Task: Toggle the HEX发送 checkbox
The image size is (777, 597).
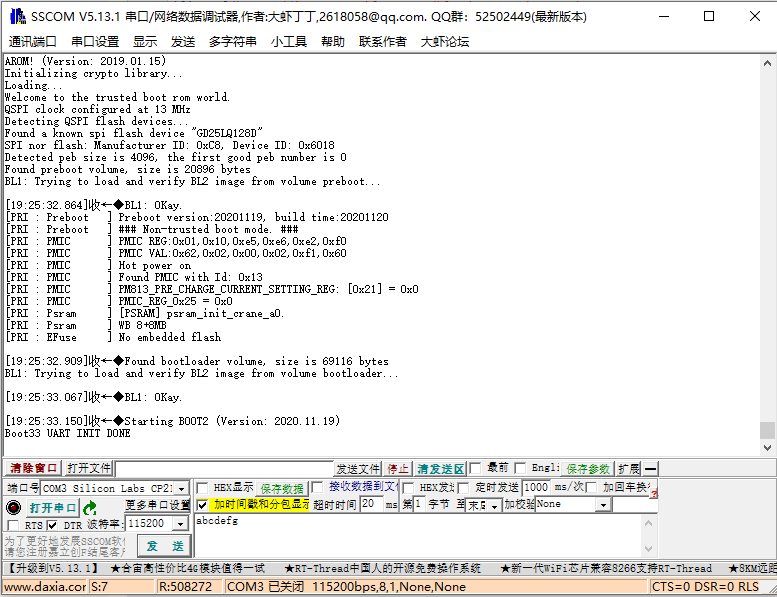Action: pos(408,488)
